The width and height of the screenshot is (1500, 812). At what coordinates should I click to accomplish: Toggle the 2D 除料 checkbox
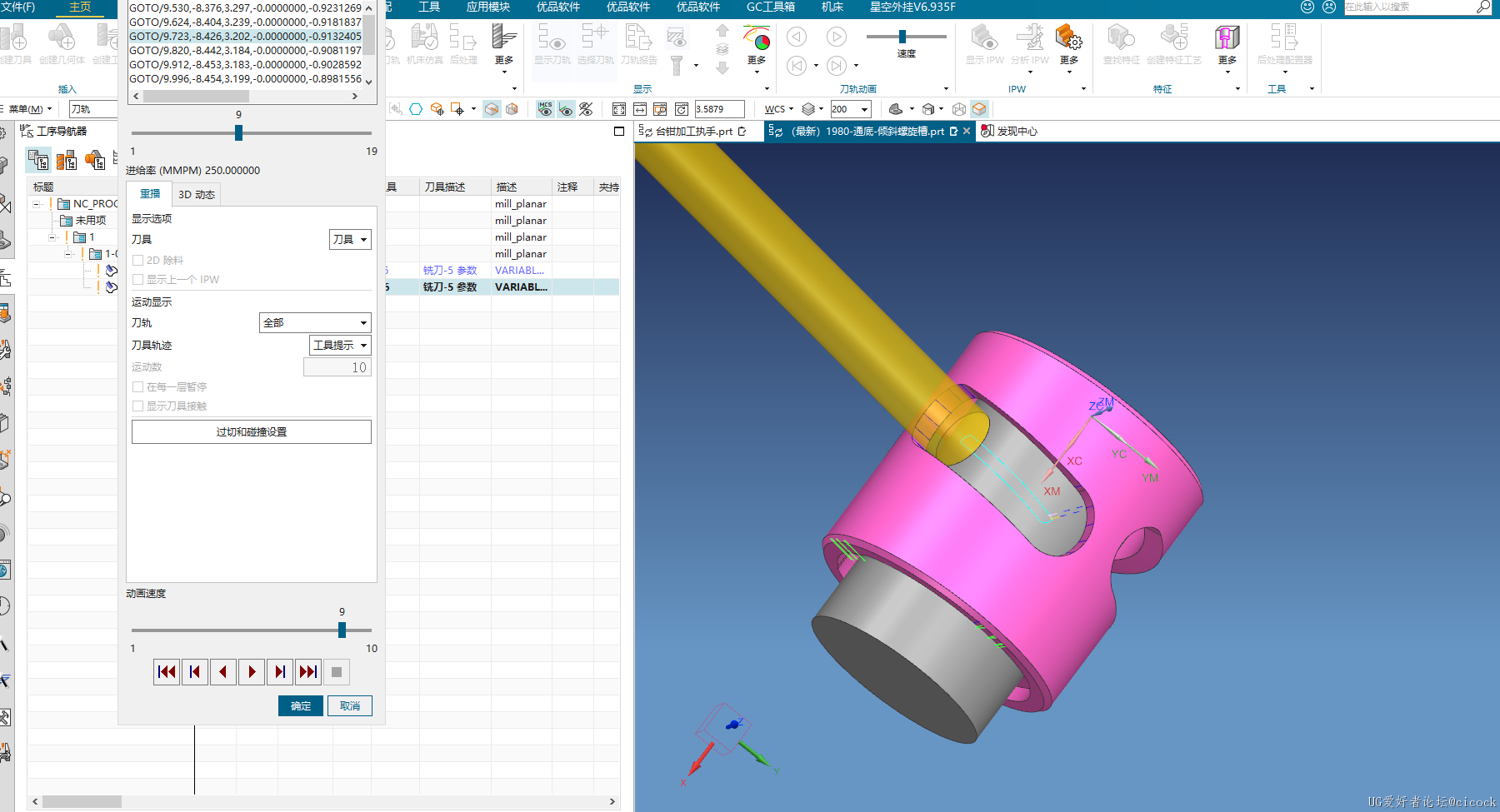(138, 261)
